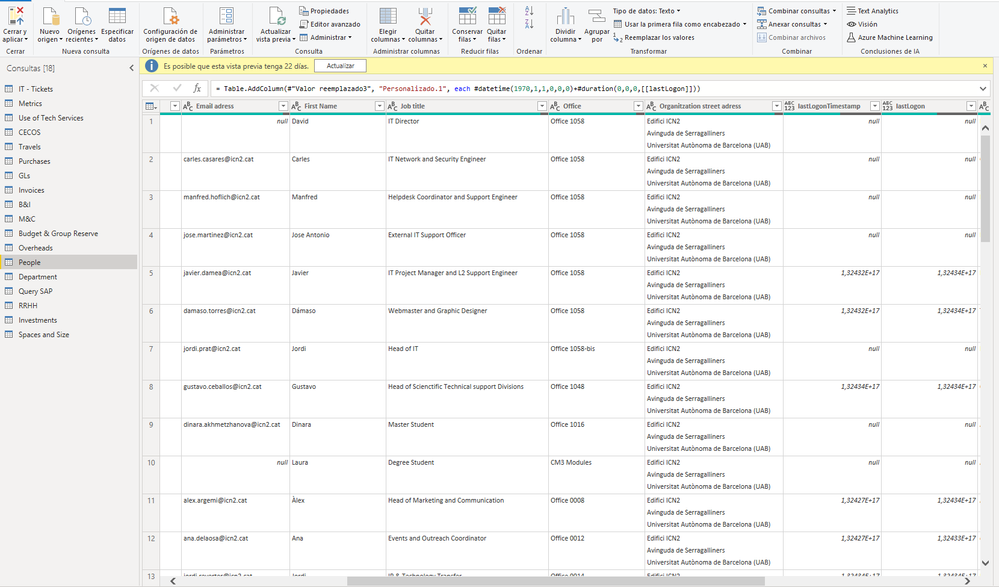Open the Editor avanzado
Image resolution: width=999 pixels, height=587 pixels.
329,24
